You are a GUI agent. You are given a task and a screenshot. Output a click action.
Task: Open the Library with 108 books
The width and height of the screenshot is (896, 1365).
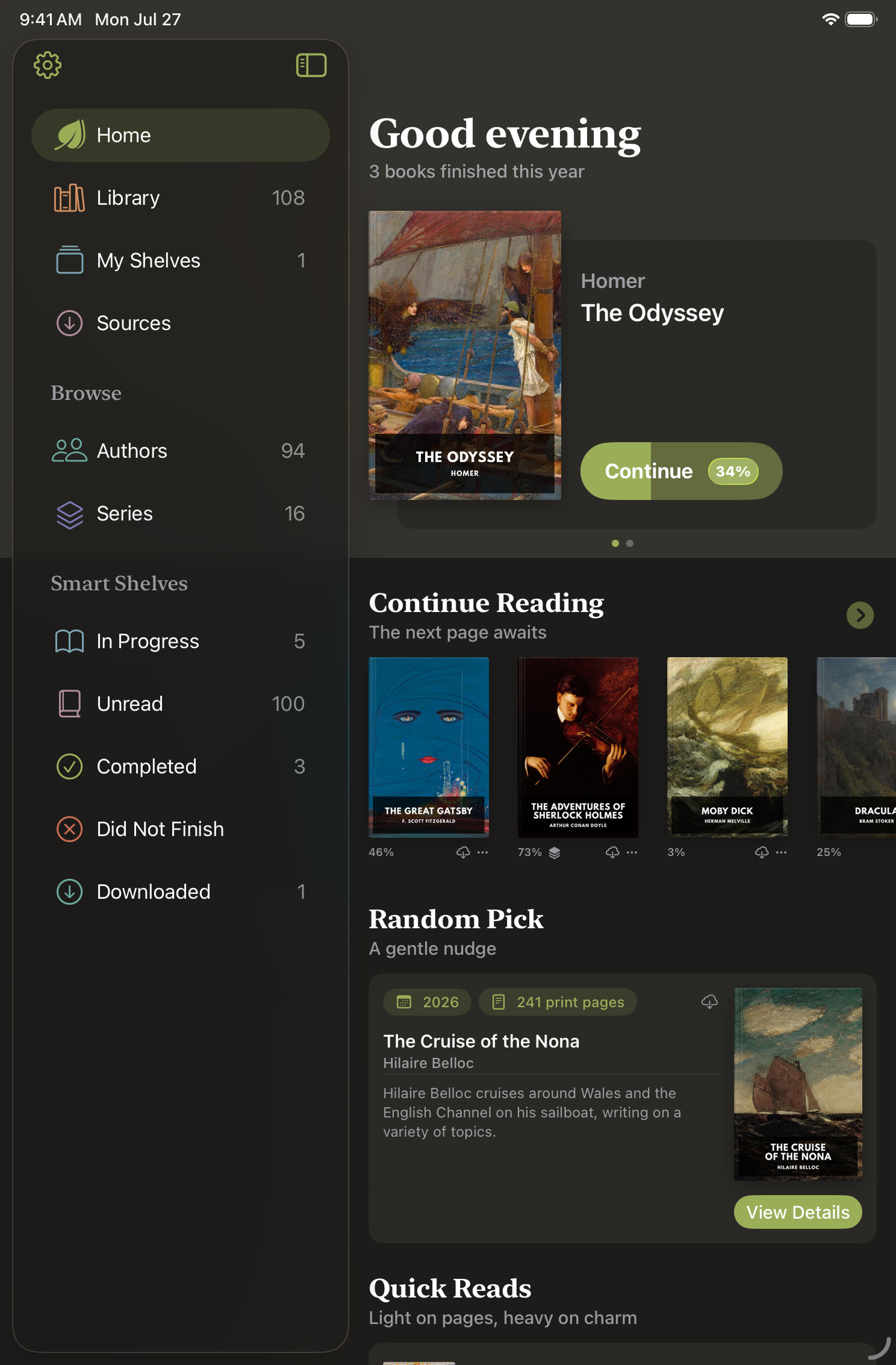pos(181,198)
